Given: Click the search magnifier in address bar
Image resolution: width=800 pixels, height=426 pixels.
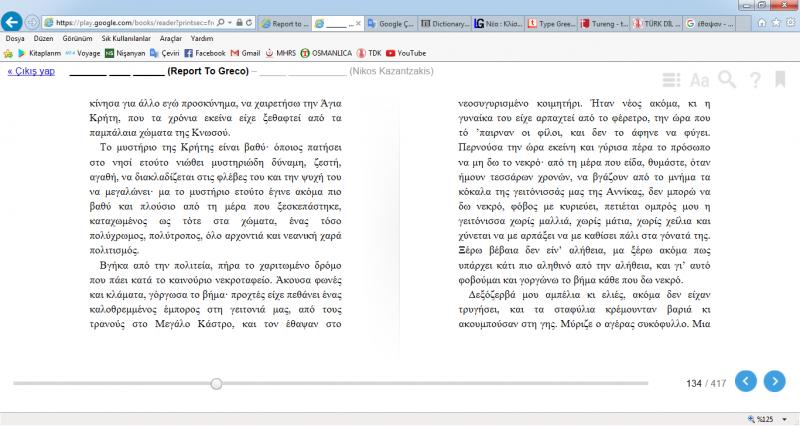Looking at the screenshot, I should coord(220,22).
